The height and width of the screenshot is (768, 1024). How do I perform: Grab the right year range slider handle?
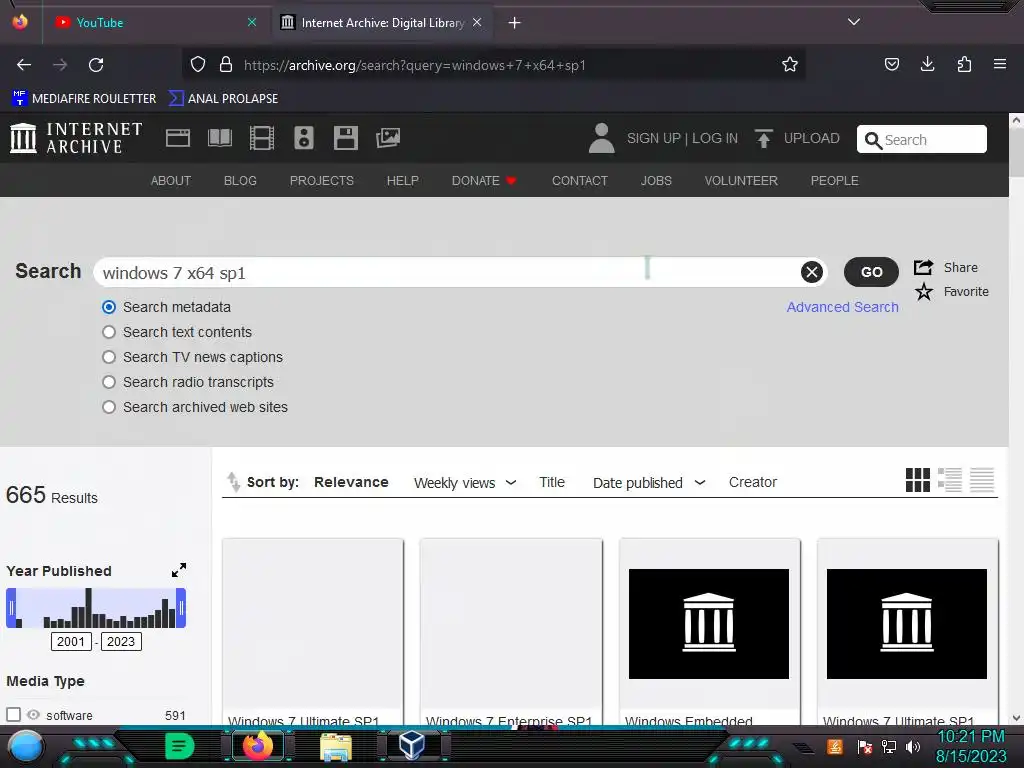tap(181, 608)
